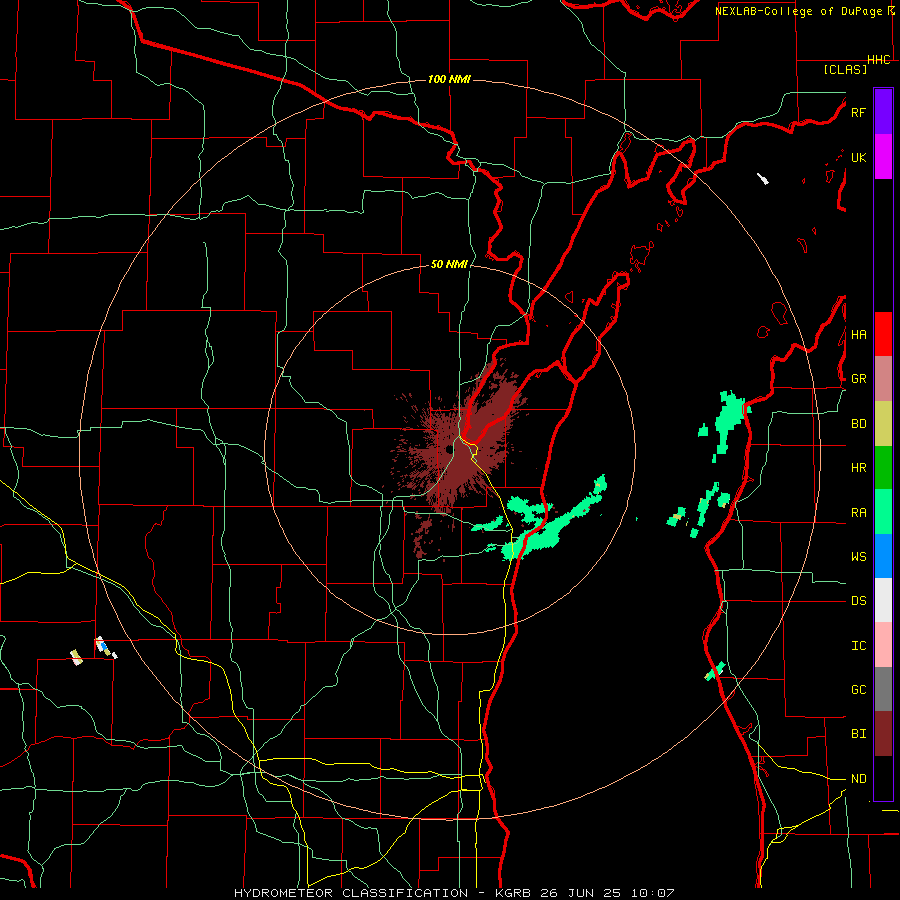Image resolution: width=900 pixels, height=900 pixels.
Task: Click the IC light pink legend swatch
Action: [883, 645]
